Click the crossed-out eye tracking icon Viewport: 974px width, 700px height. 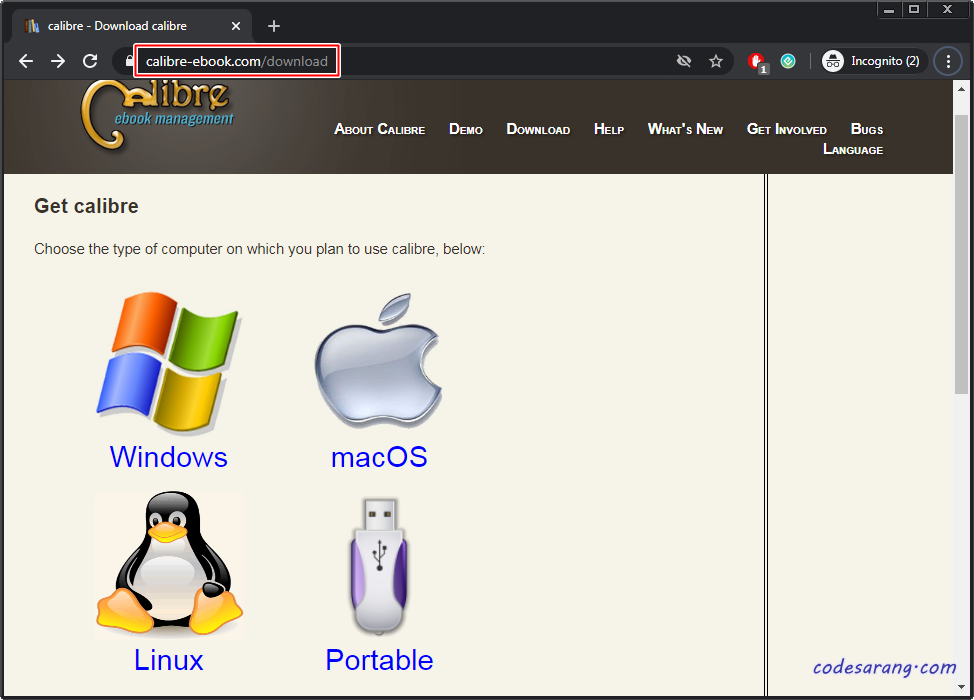tap(684, 61)
